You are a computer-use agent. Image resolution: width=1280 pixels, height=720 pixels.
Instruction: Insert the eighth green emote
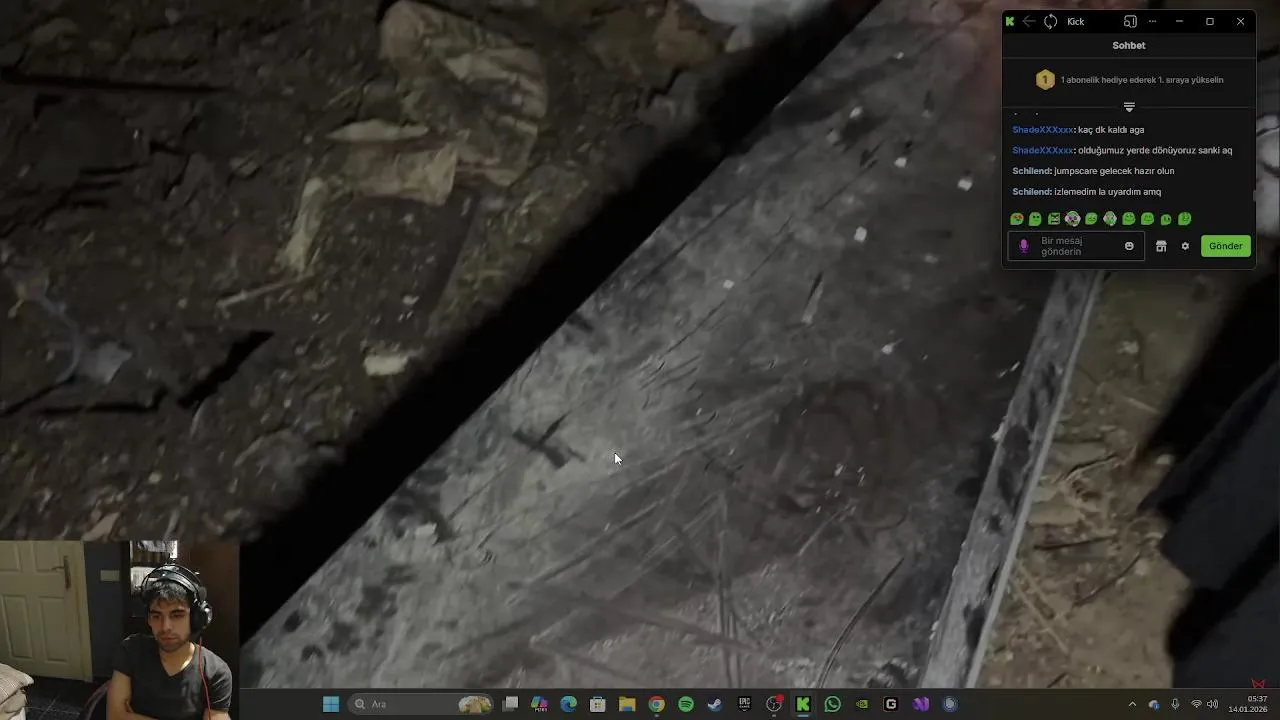(1147, 219)
